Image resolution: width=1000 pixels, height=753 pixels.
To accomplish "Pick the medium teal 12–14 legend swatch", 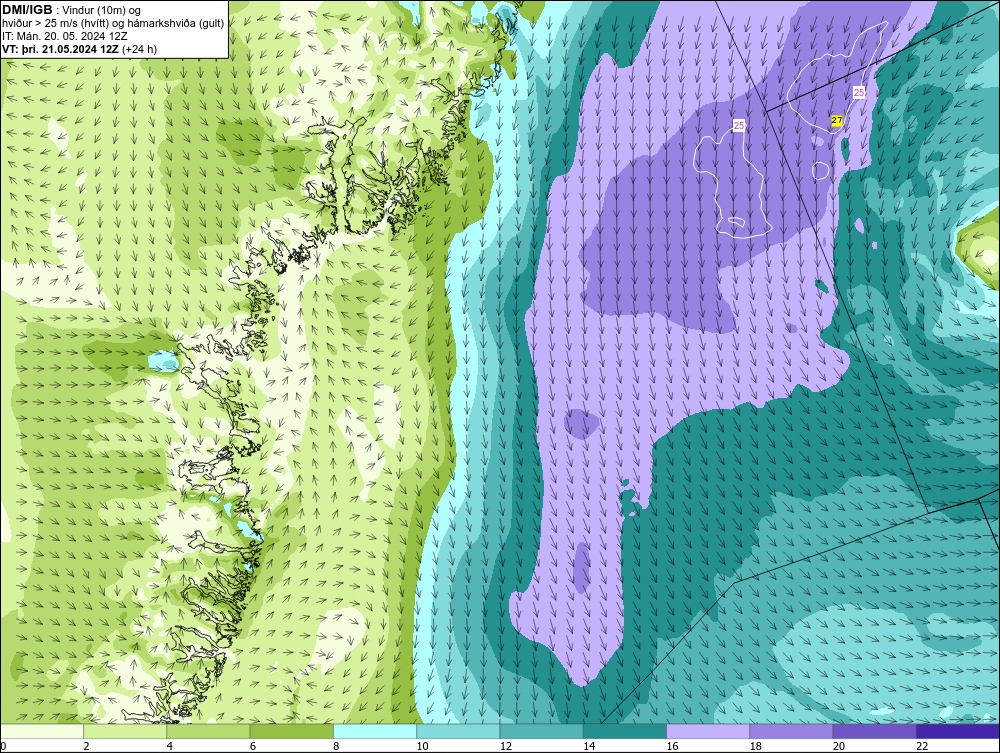I will click(541, 731).
